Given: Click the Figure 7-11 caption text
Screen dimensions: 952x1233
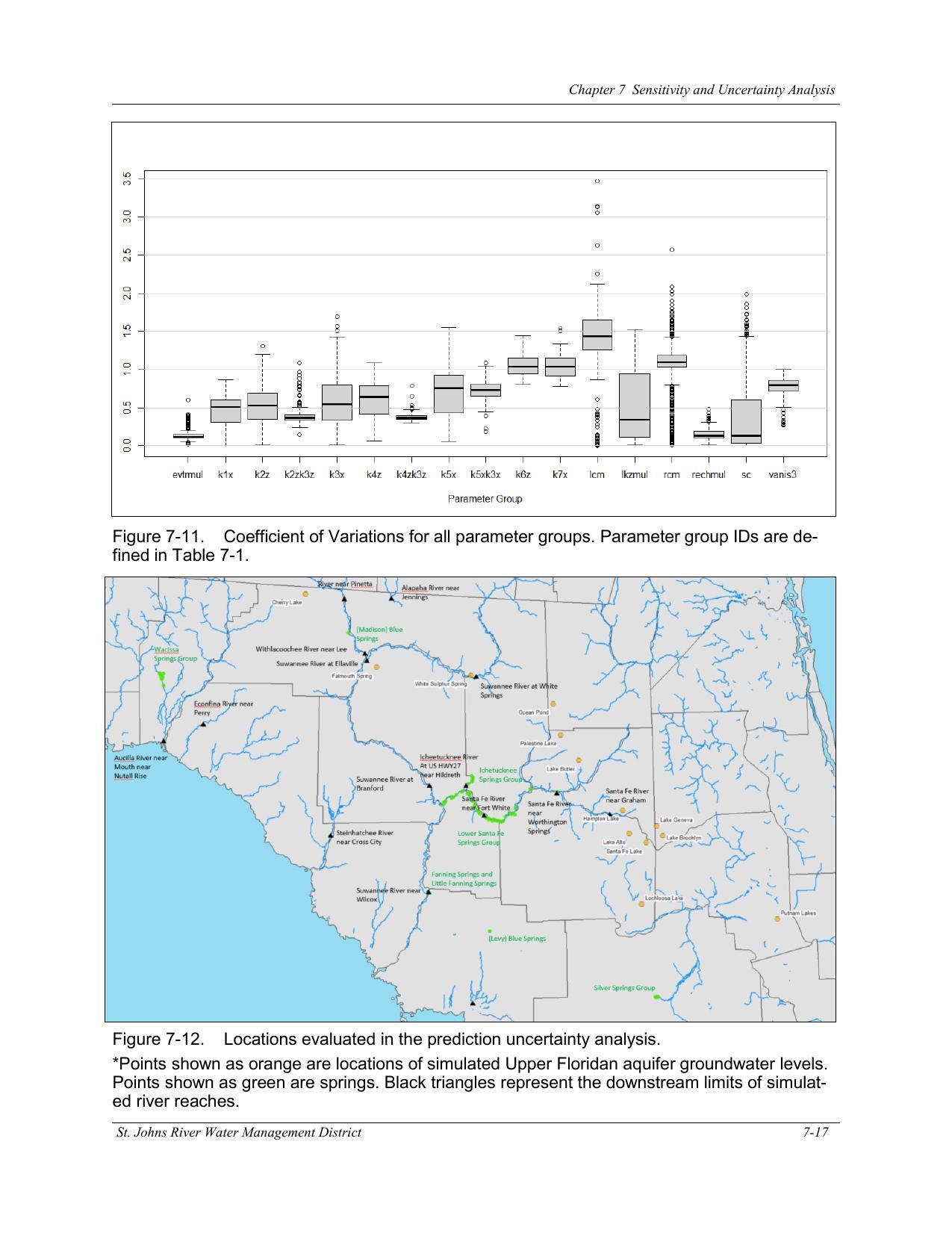Looking at the screenshot, I should (x=464, y=546).
